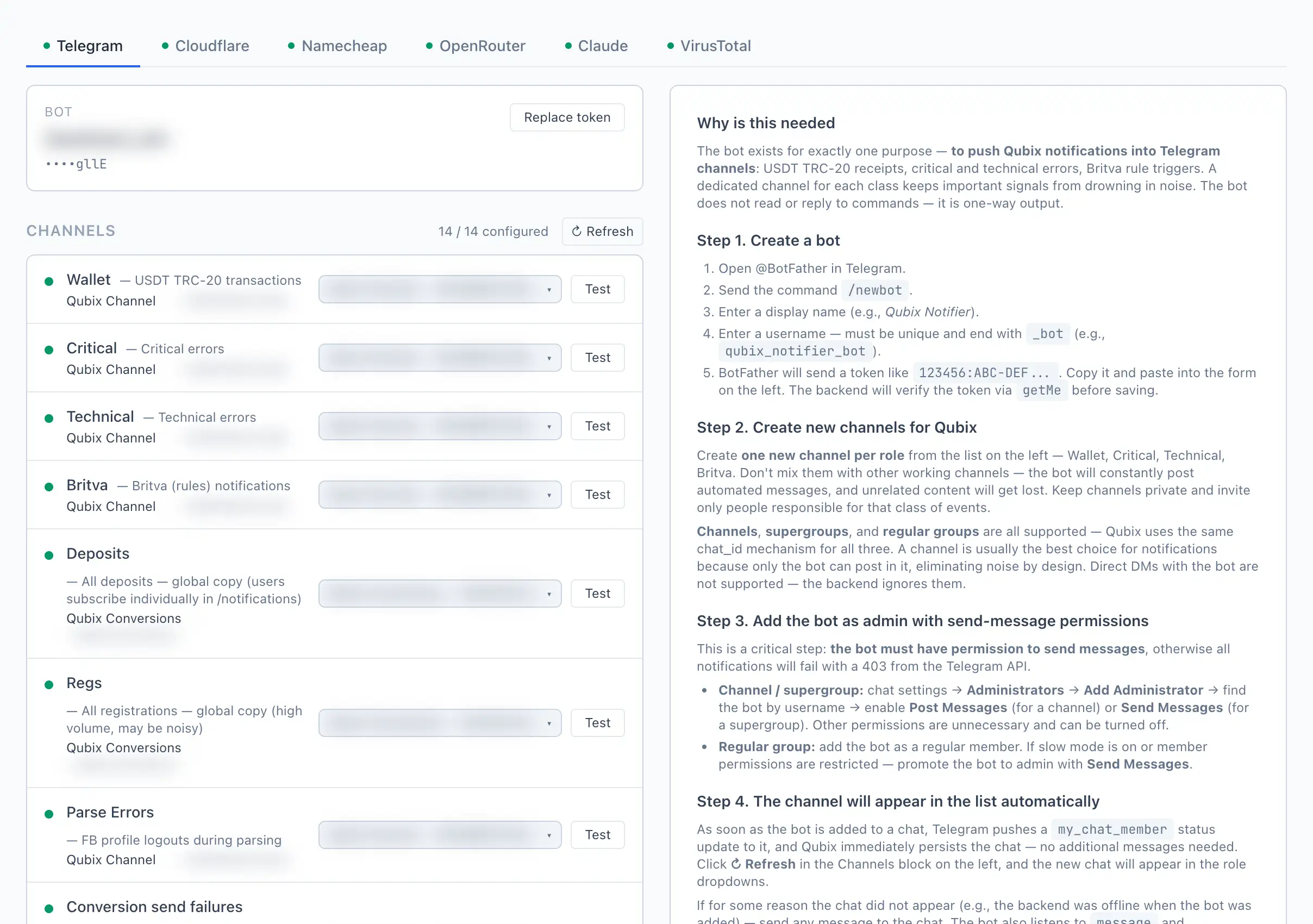Screen dimensions: 1313x924
Task: Test the Deposits channel
Action: click(x=598, y=594)
